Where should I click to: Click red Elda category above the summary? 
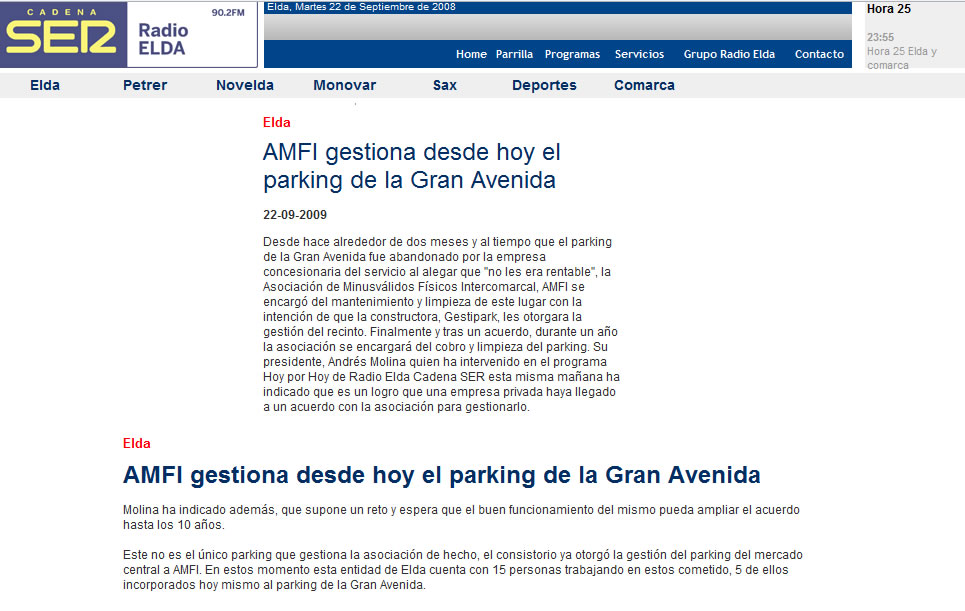pyautogui.click(x=276, y=122)
